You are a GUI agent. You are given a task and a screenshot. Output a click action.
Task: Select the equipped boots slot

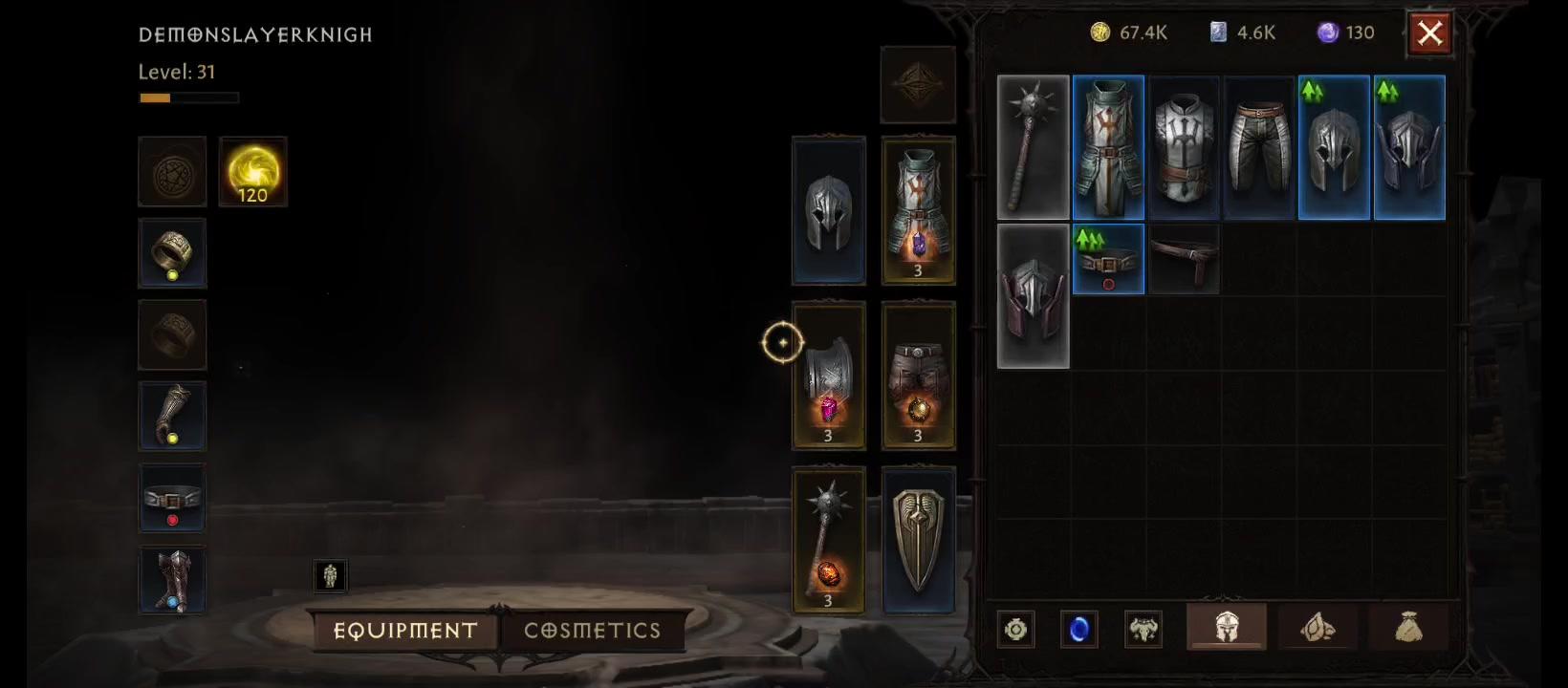click(172, 580)
